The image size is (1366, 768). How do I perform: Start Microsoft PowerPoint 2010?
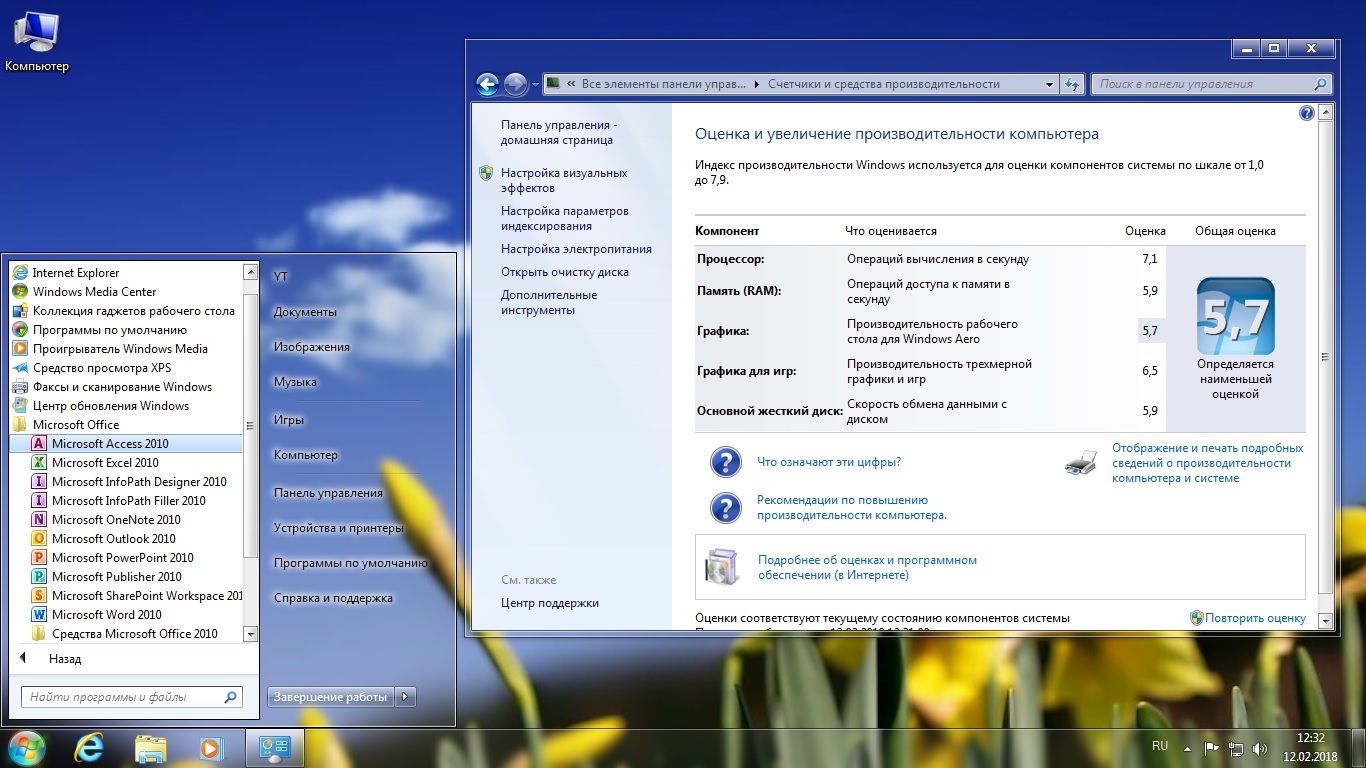[122, 558]
